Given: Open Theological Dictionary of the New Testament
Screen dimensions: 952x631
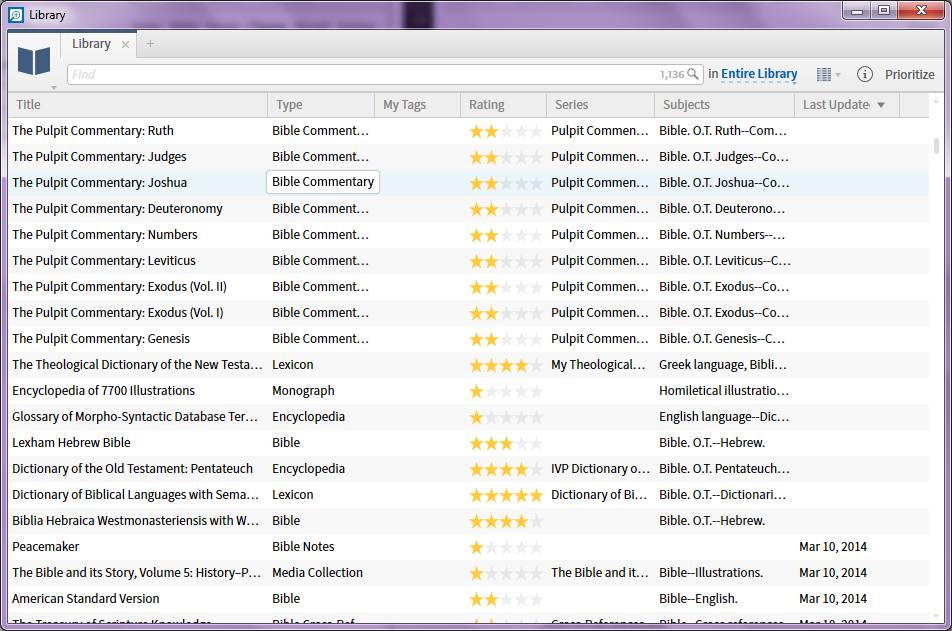Looking at the screenshot, I should [137, 365].
